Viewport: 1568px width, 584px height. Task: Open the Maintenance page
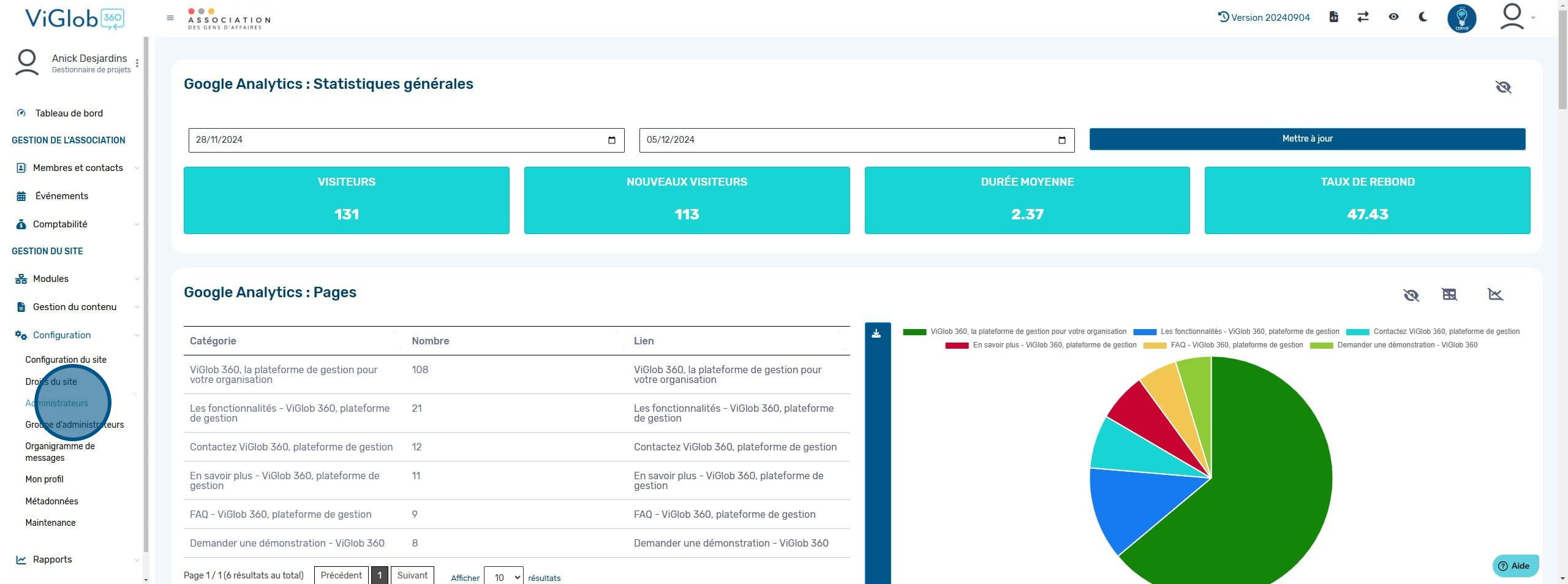pyautogui.click(x=50, y=523)
